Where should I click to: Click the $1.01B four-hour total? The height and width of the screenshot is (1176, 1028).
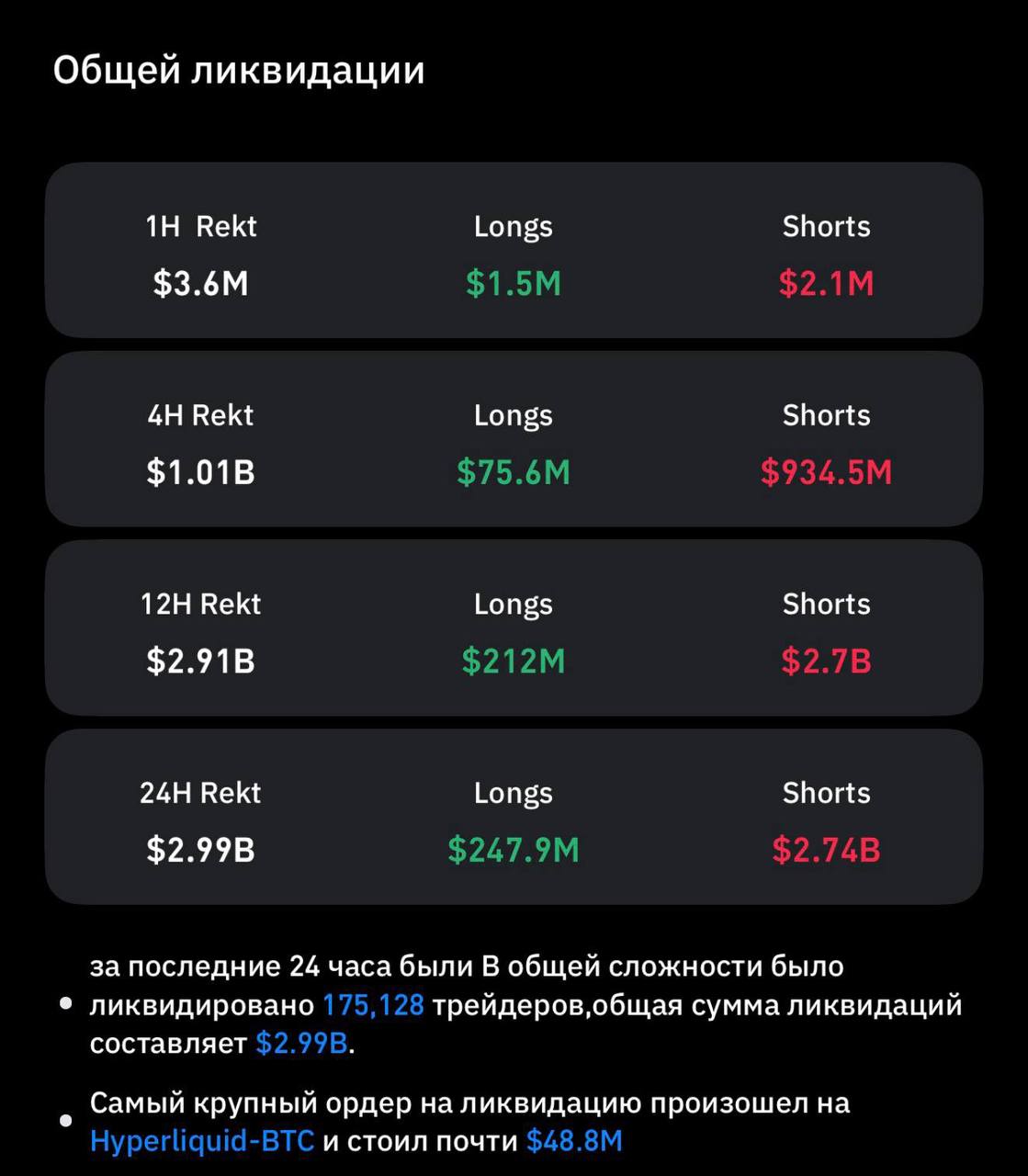[x=200, y=472]
